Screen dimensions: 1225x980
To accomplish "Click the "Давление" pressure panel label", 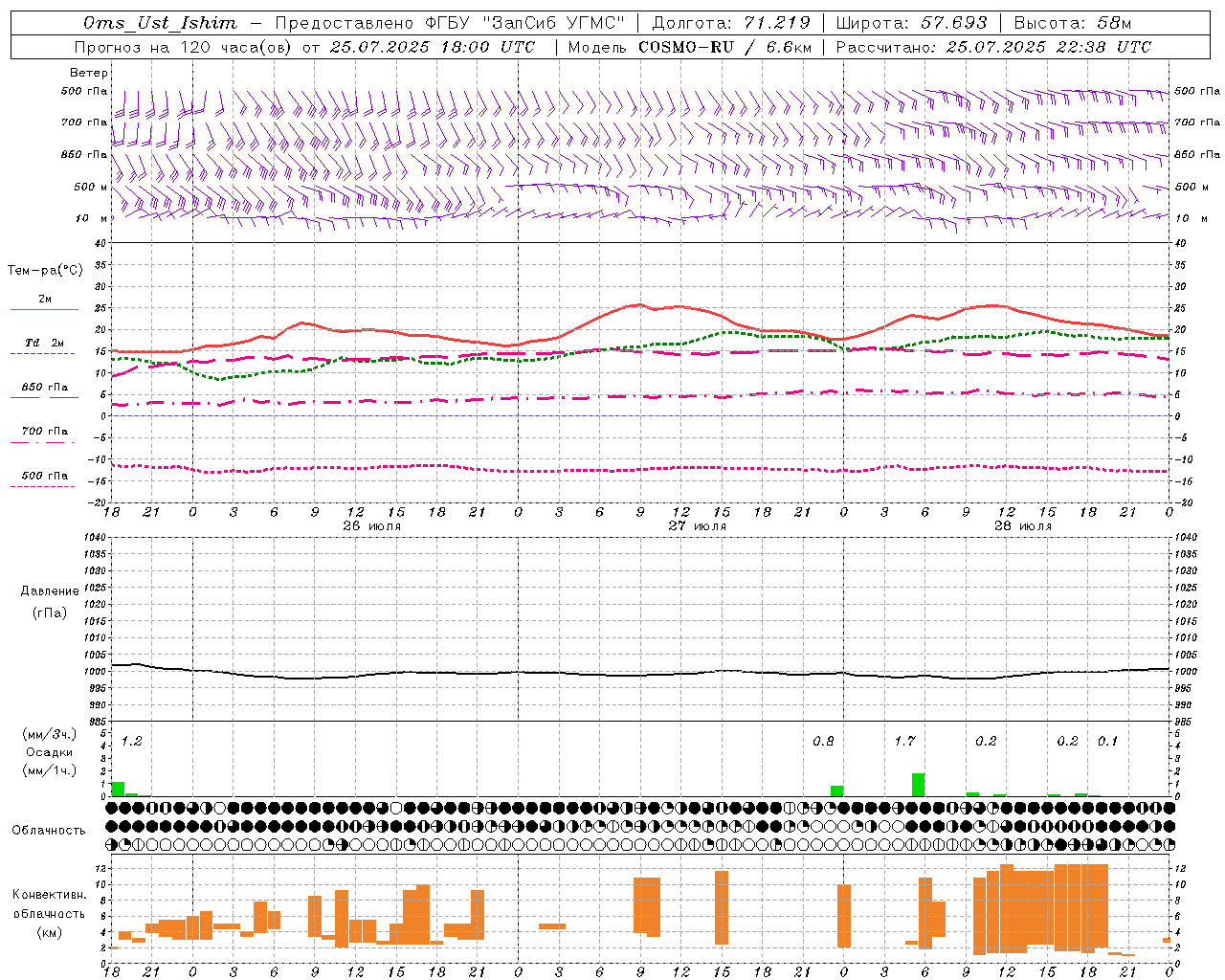I will click(x=50, y=591).
